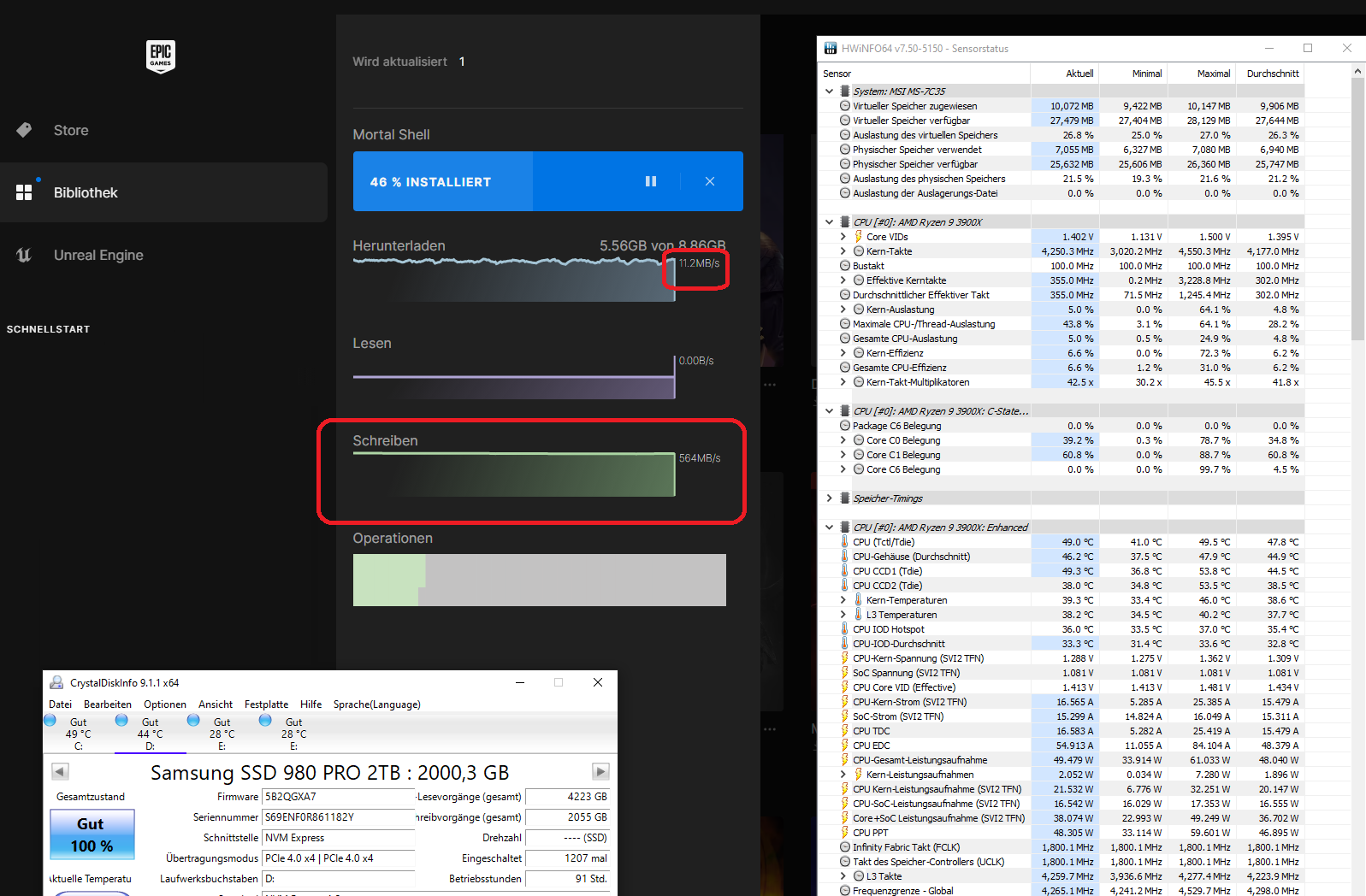
Task: Open Festplatte menu in CrystalDiskInfo
Action: coord(266,704)
